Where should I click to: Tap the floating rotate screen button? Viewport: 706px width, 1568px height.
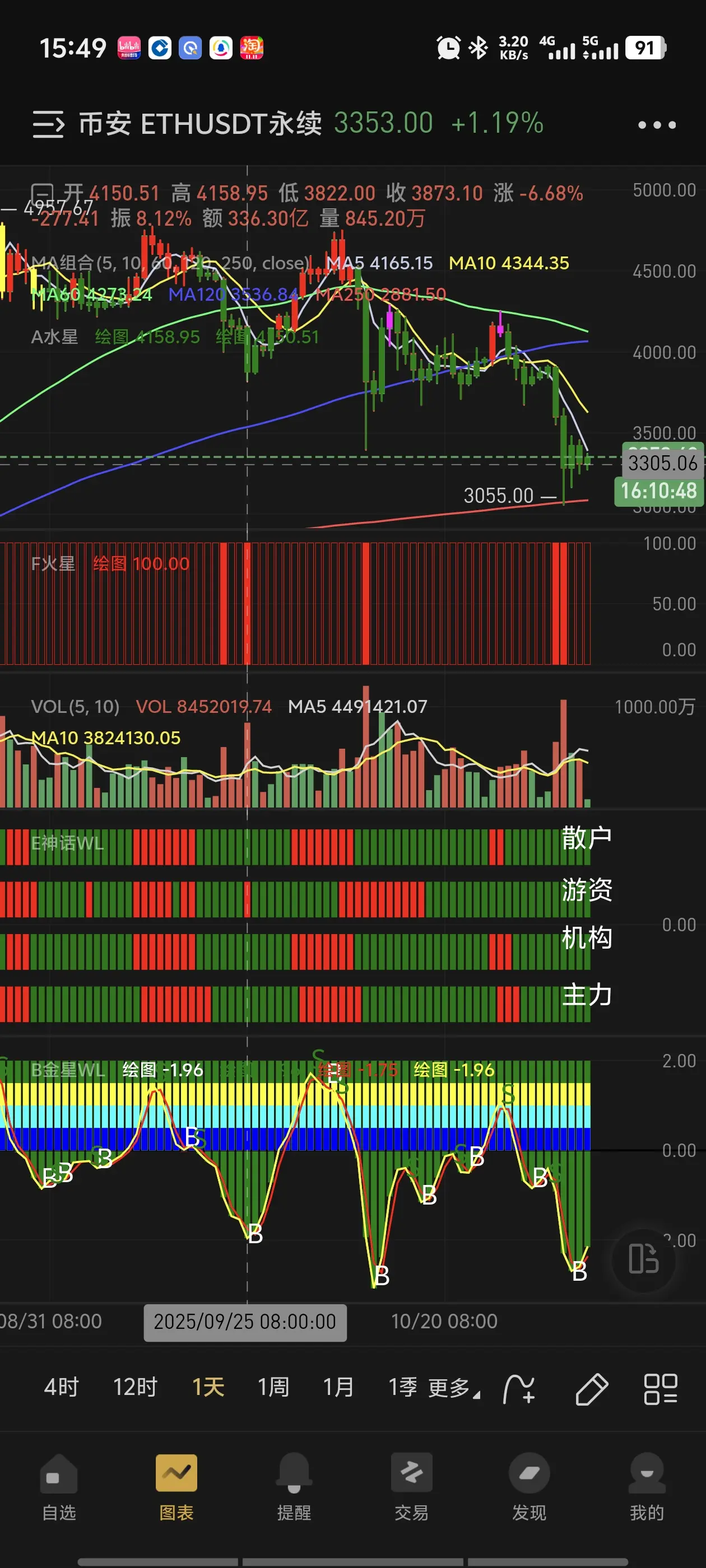643,1259
